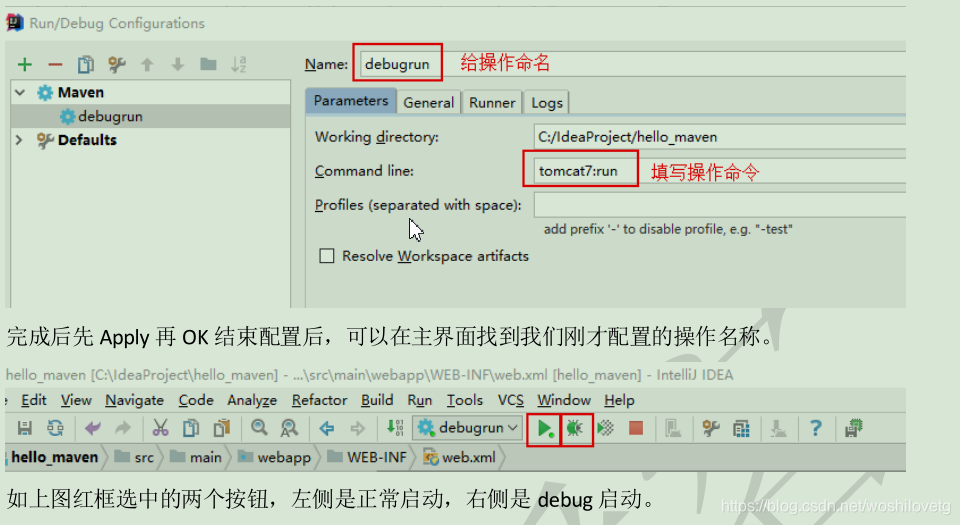Select webapp folder in the breadcrumb
960x525 pixels.
274,457
